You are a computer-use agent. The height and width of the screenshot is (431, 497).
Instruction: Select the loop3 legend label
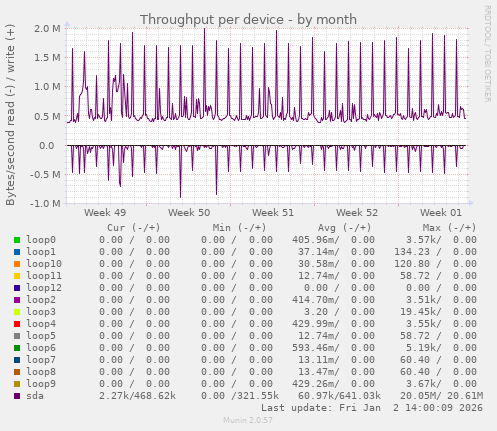(x=41, y=312)
